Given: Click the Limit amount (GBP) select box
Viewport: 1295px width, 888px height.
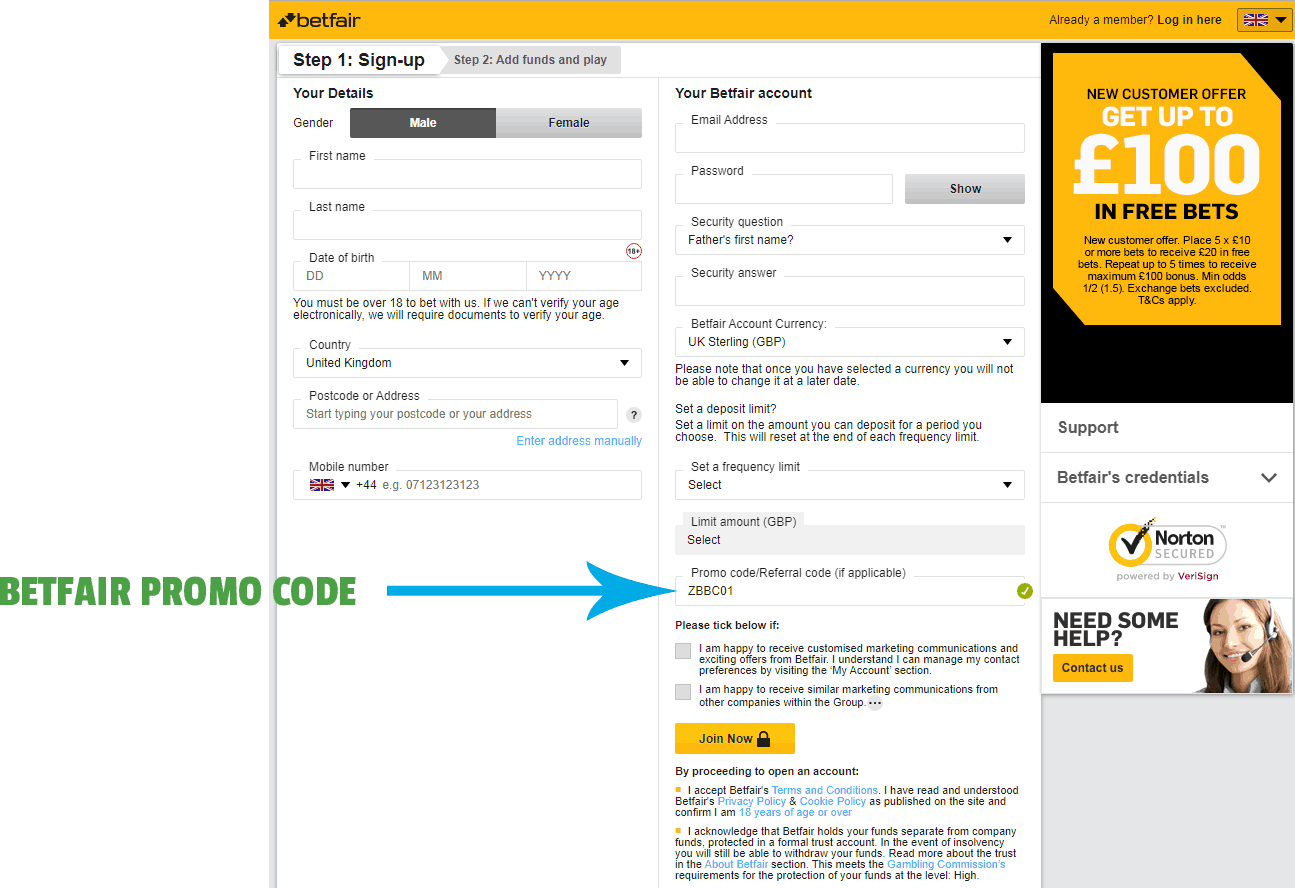Looking at the screenshot, I should pos(850,540).
